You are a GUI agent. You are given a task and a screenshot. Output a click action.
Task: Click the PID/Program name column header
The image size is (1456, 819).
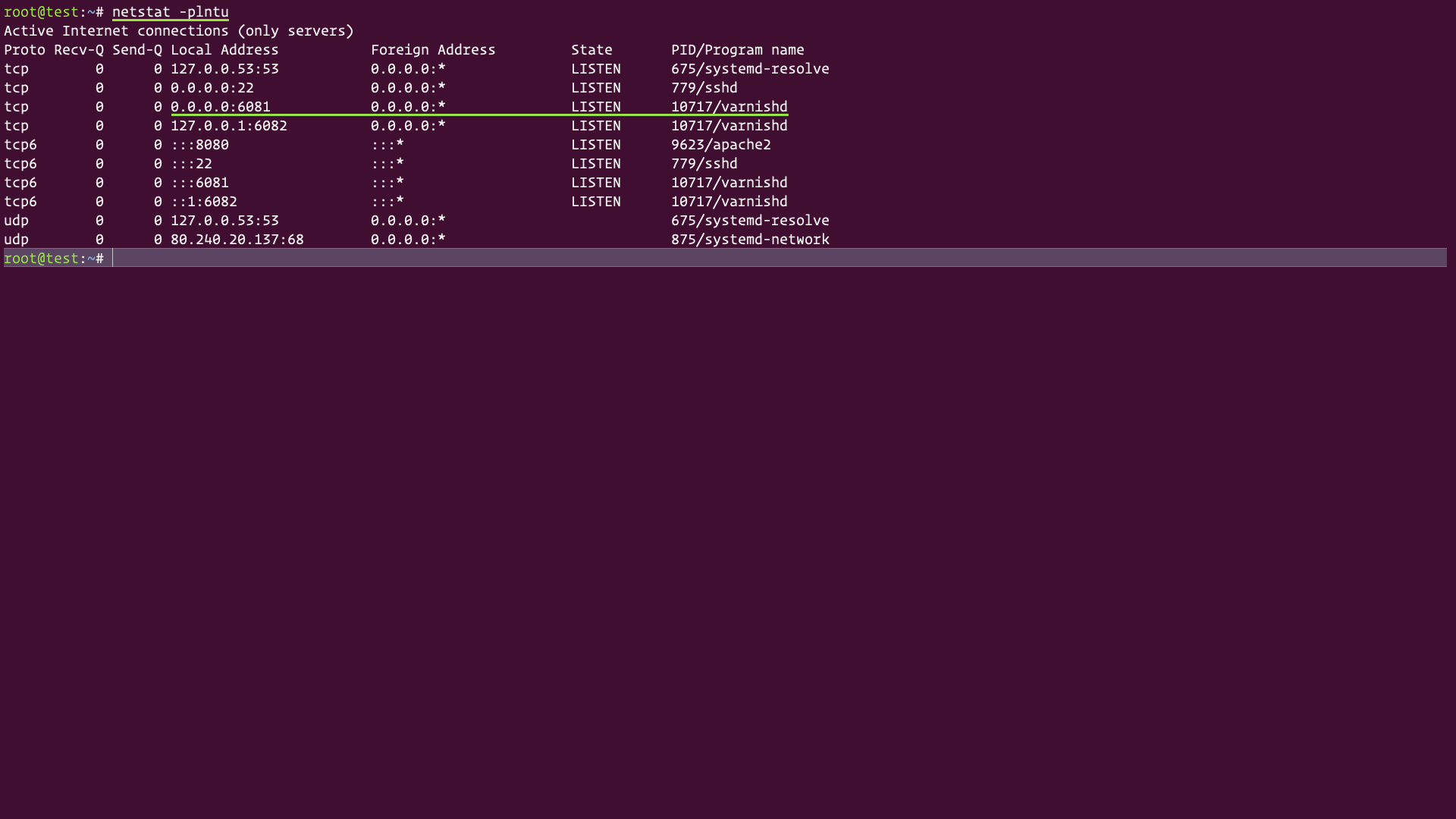tap(737, 50)
